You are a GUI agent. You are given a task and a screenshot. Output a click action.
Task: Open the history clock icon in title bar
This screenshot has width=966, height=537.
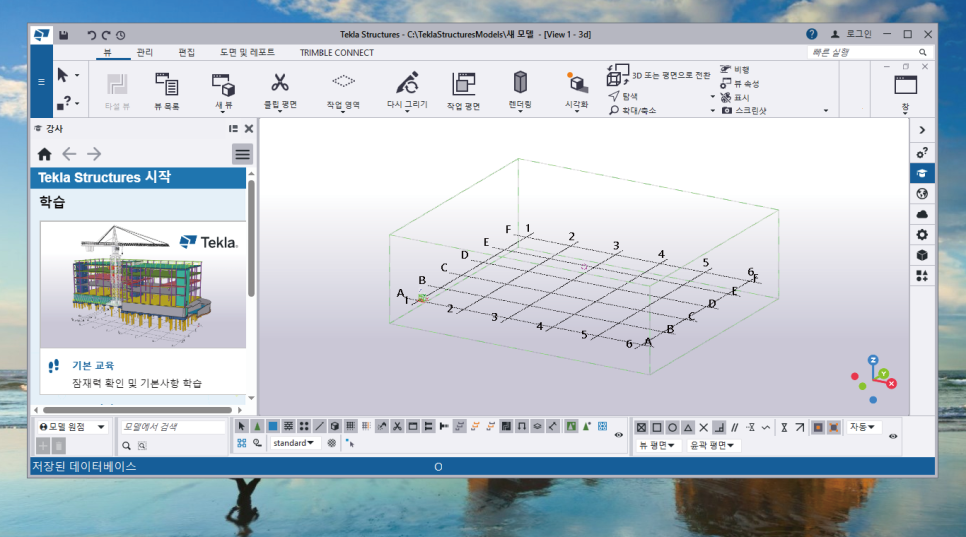click(x=121, y=35)
